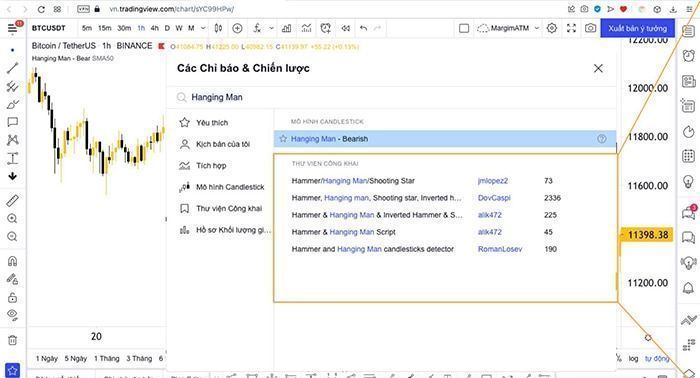700x378 pixels.
Task: Click the bar replay rewind icon
Action: (x=346, y=29)
